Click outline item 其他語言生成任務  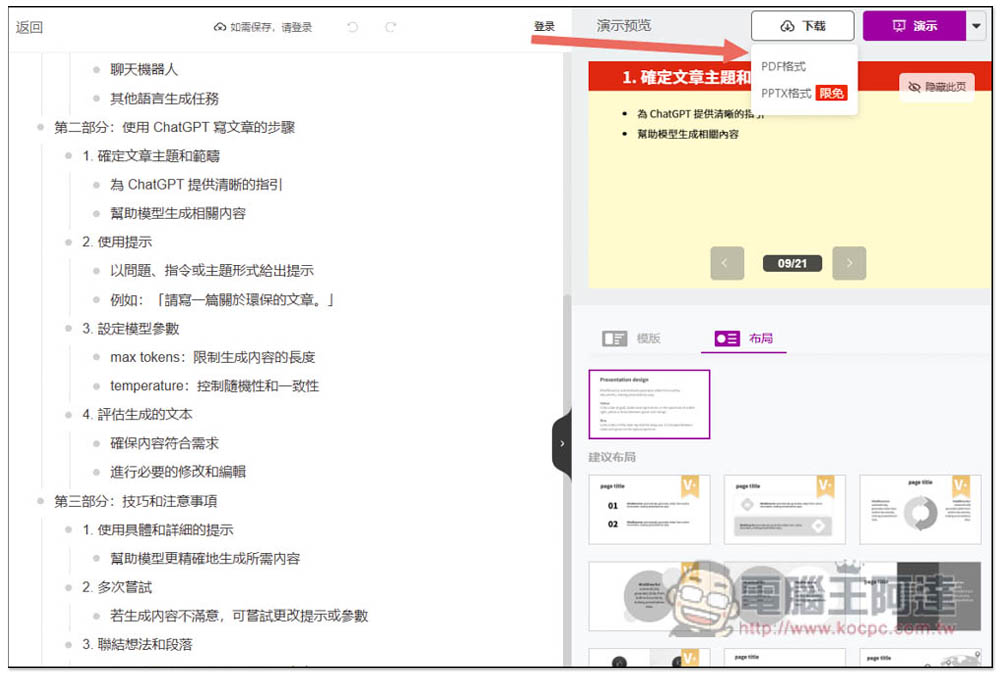164,98
